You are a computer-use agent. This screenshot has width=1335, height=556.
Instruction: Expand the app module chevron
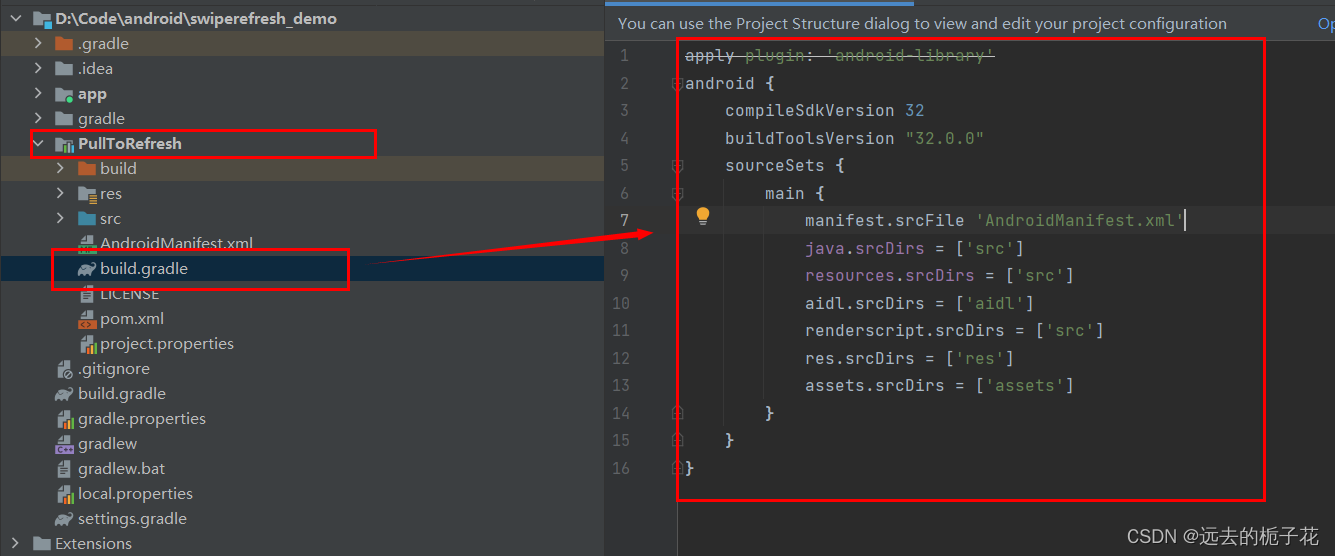coord(38,93)
